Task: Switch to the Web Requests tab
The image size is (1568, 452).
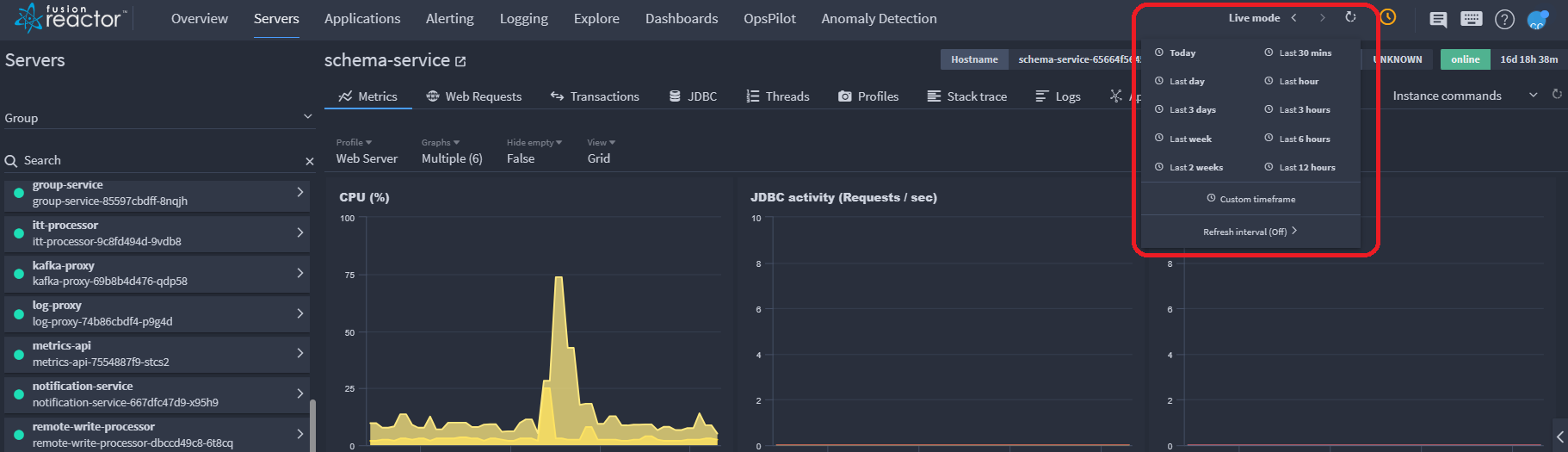Action: coord(474,96)
